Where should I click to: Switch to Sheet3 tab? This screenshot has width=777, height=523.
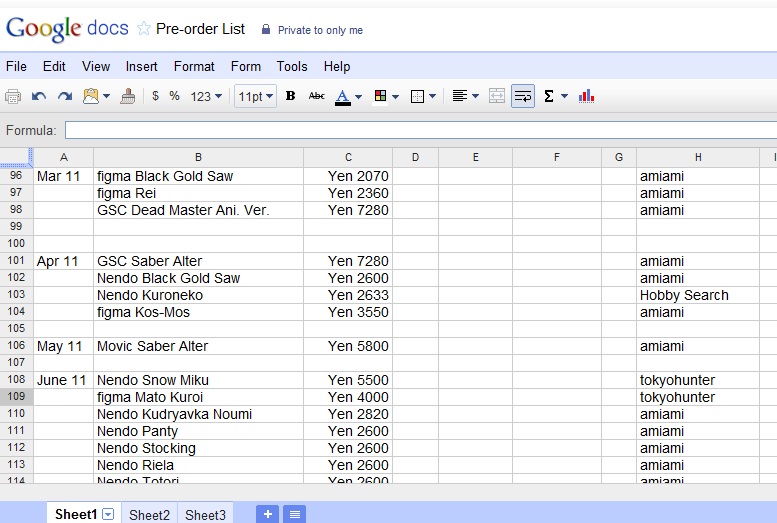point(206,515)
